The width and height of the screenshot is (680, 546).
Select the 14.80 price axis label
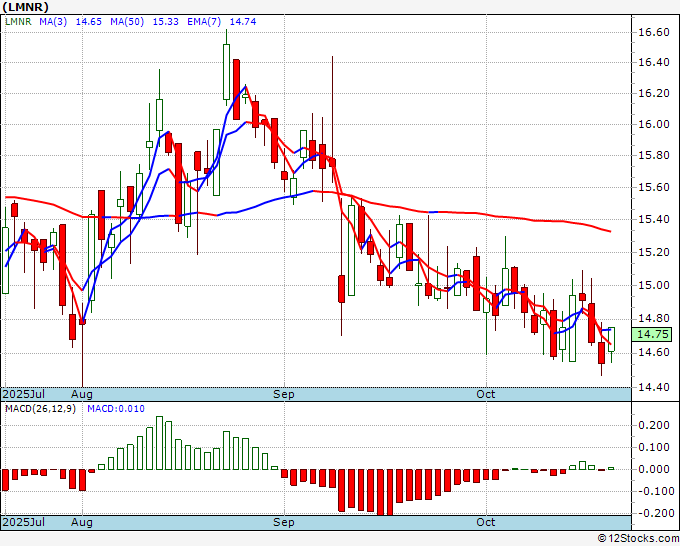click(654, 319)
